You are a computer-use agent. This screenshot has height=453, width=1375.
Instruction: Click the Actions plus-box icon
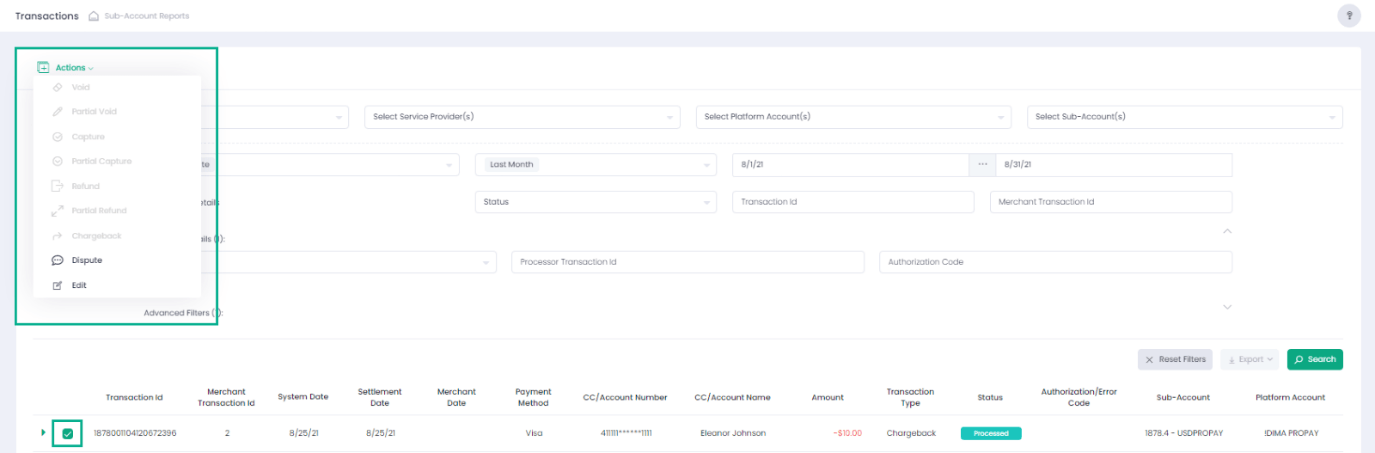[43, 68]
